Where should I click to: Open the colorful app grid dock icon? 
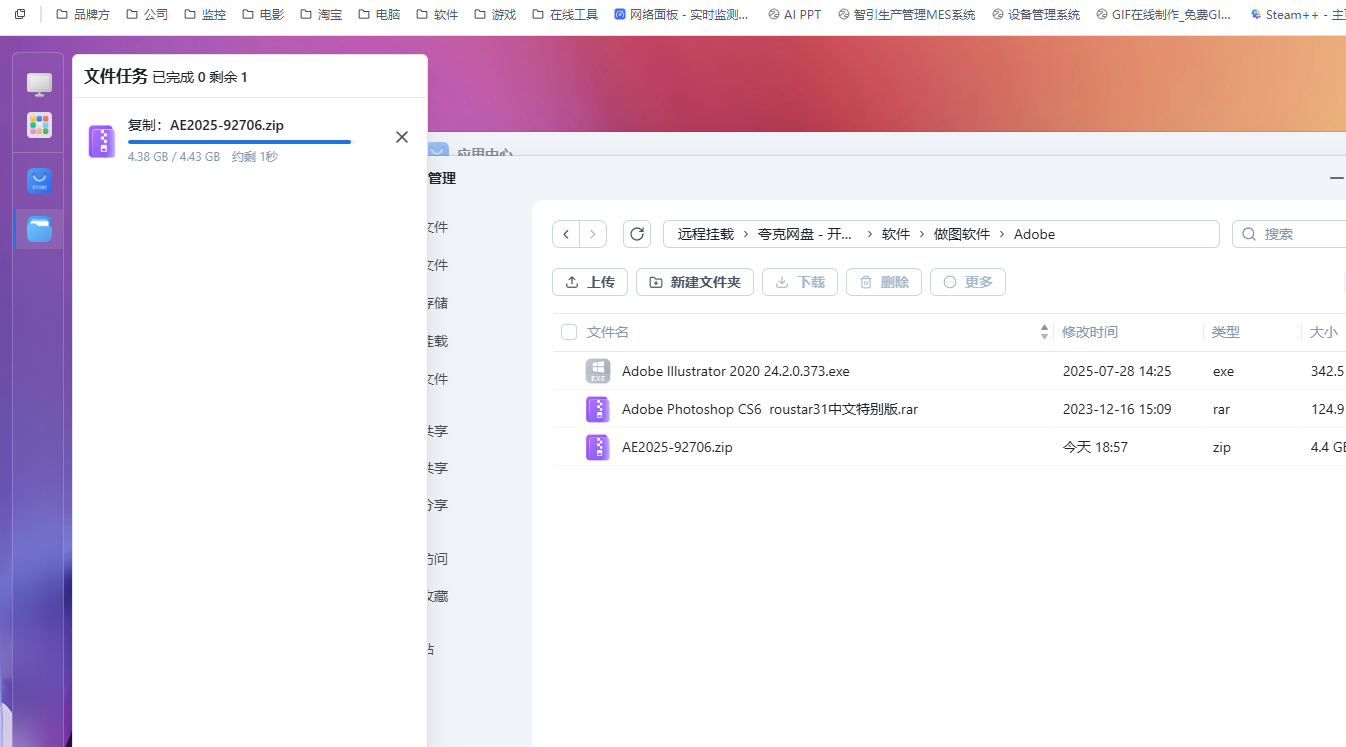39,125
